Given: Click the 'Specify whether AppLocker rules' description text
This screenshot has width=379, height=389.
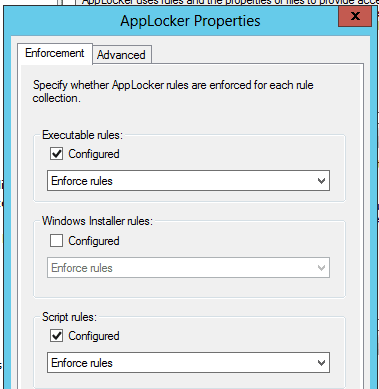Looking at the screenshot, I should pos(173,91).
